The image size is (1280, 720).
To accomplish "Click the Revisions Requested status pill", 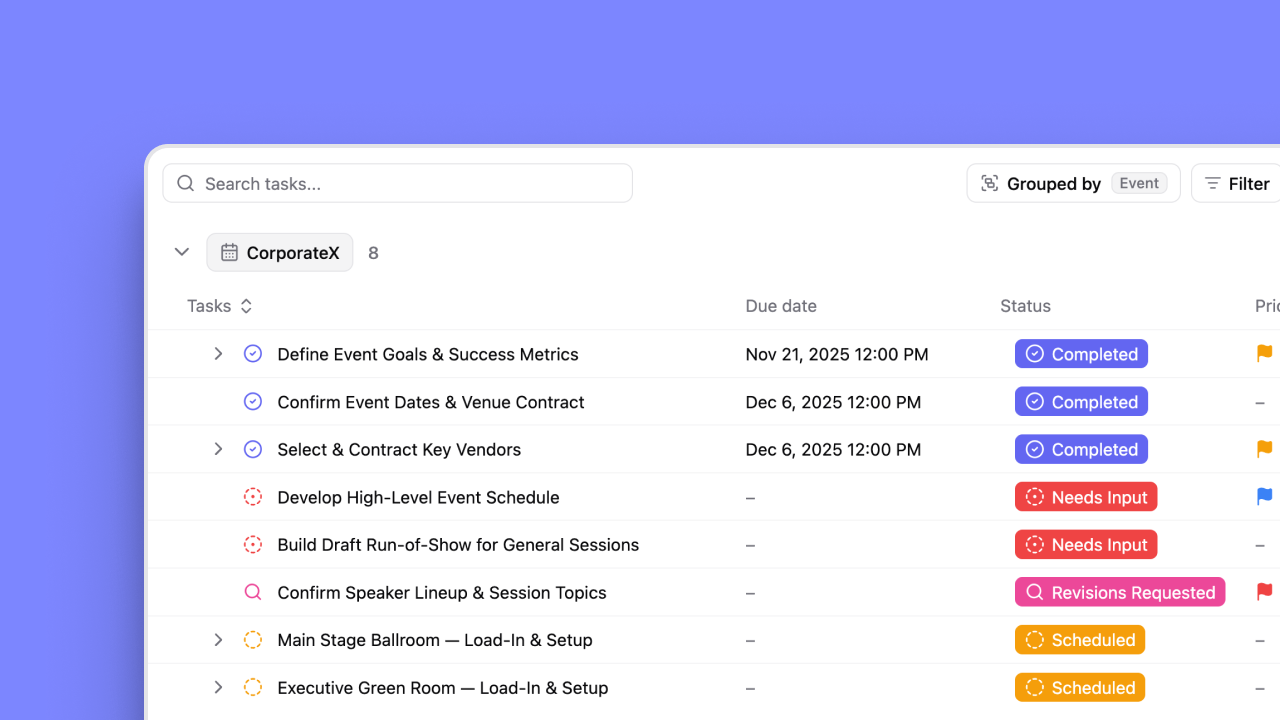I will [x=1120, y=592].
